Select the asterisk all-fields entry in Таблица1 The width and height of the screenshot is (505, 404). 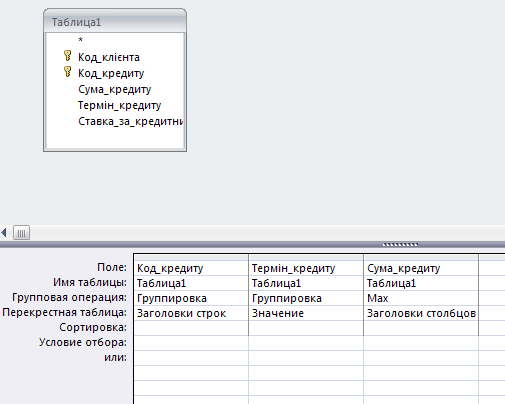pos(80,40)
